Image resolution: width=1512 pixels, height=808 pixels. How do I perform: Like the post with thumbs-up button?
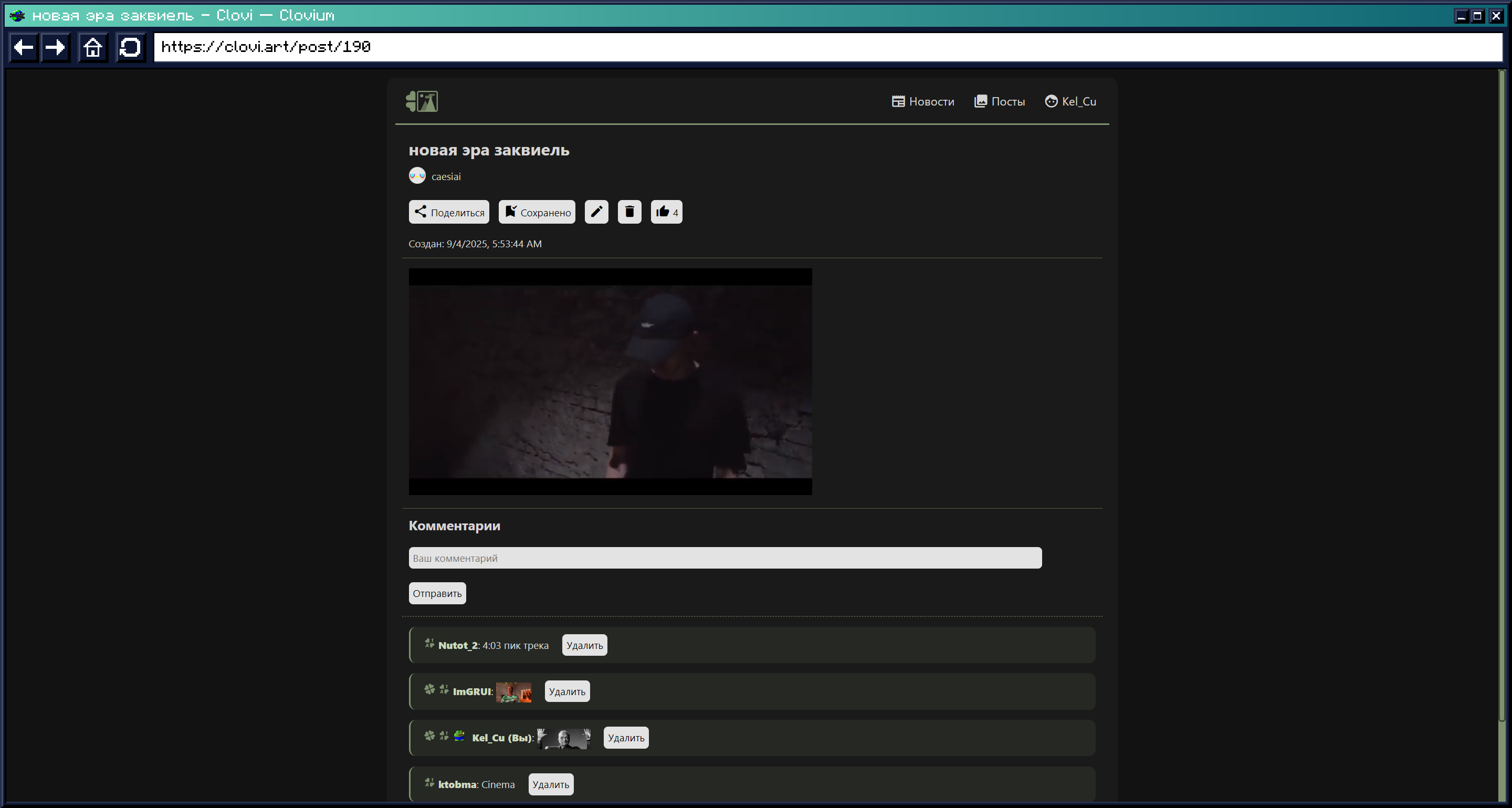coord(666,212)
